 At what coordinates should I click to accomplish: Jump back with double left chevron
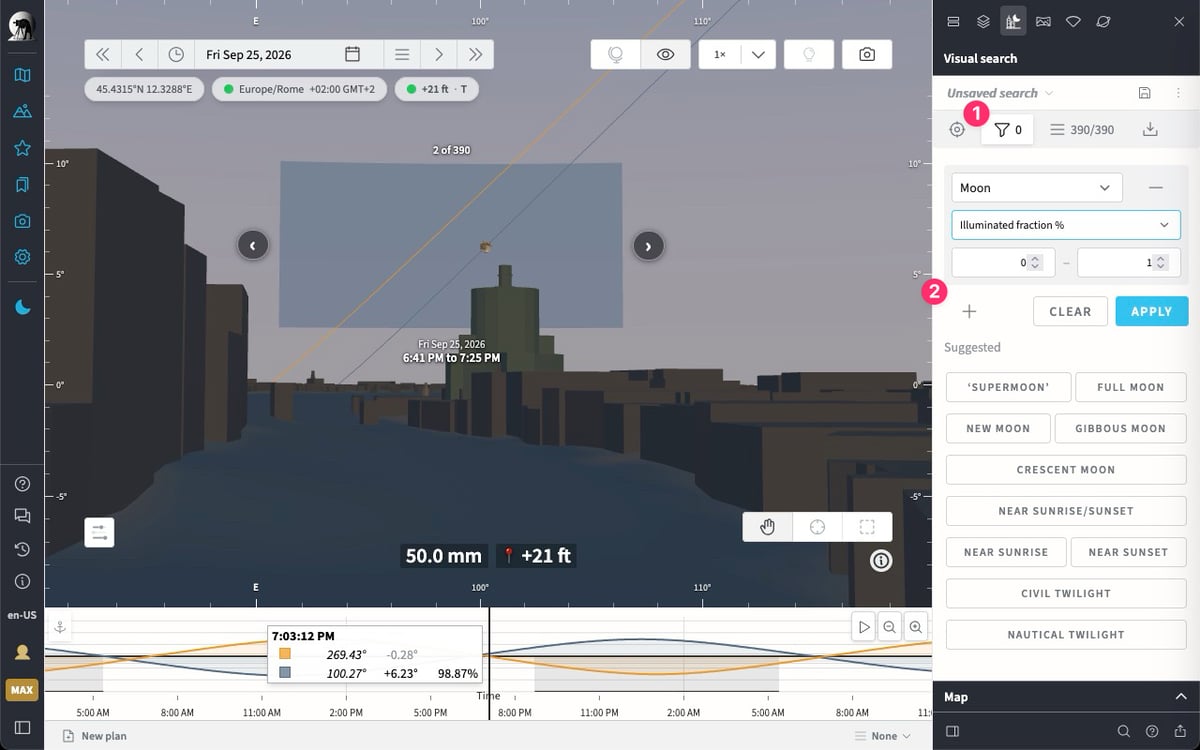[103, 55]
